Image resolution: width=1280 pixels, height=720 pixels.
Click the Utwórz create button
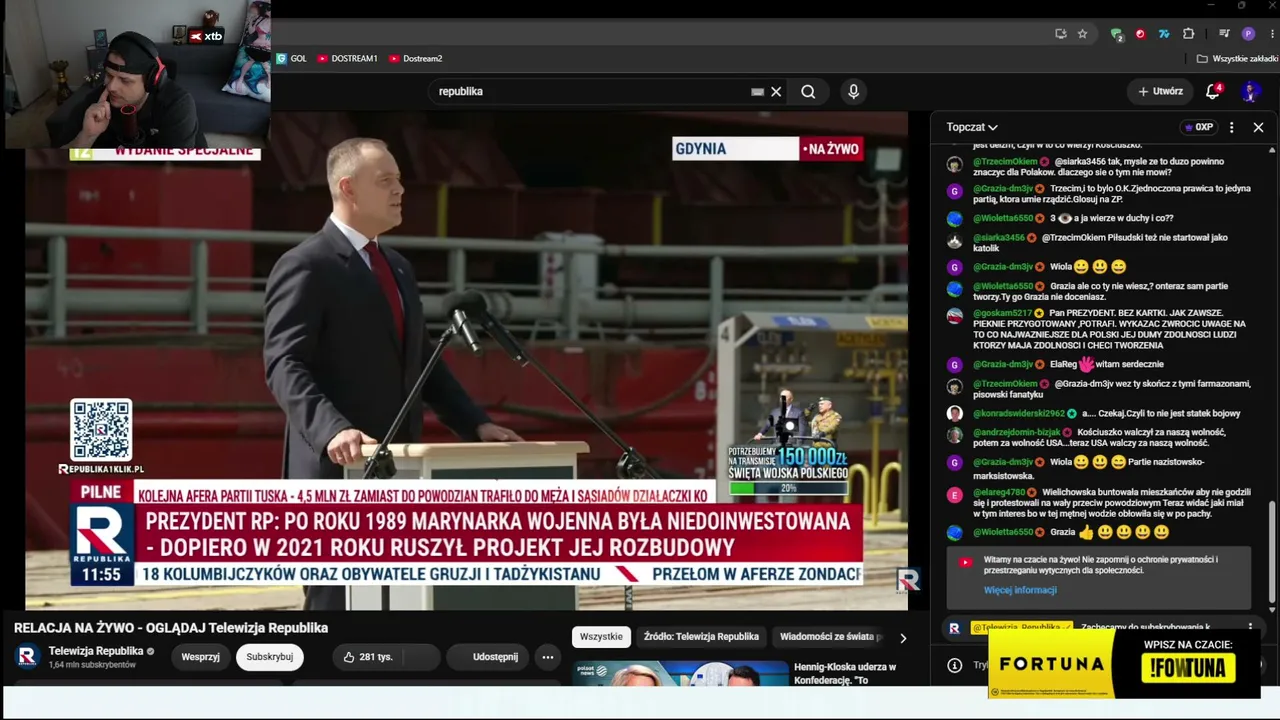coord(1160,92)
